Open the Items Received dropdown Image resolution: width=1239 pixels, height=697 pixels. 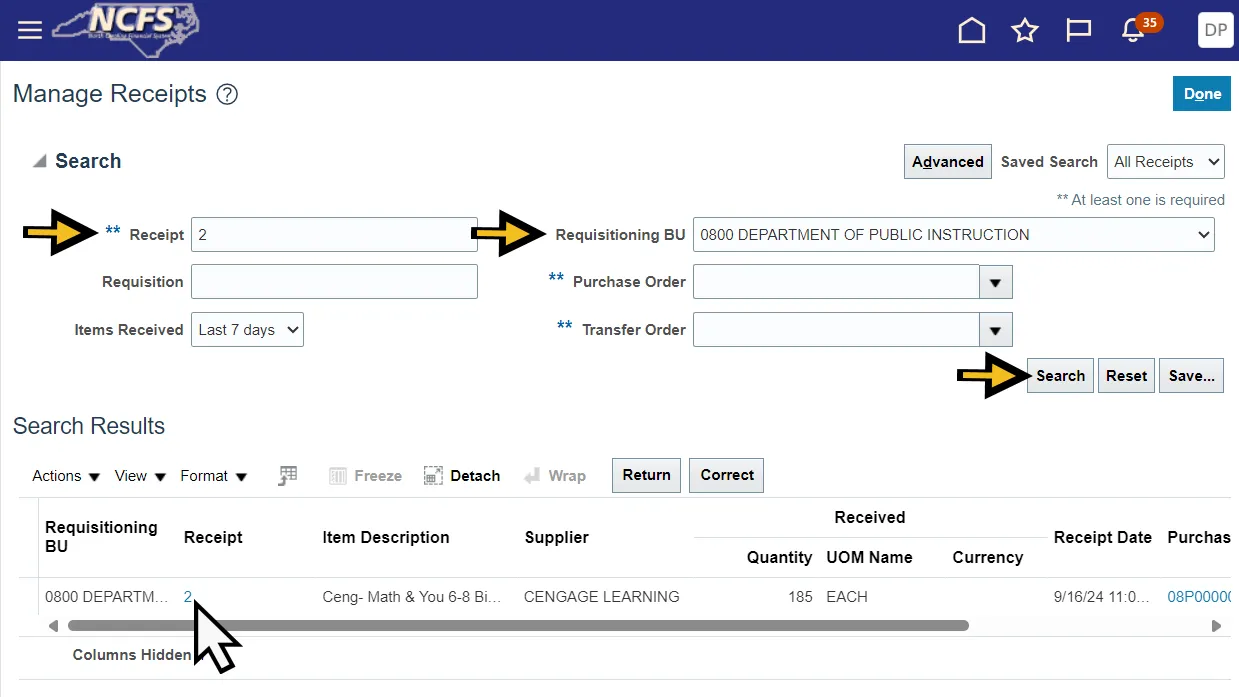click(x=247, y=330)
